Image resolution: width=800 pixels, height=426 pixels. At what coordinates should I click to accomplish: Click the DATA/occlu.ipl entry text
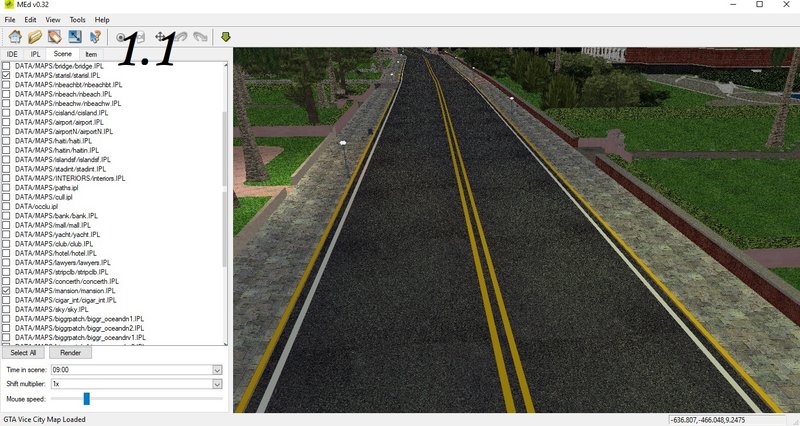pyautogui.click(x=36, y=206)
